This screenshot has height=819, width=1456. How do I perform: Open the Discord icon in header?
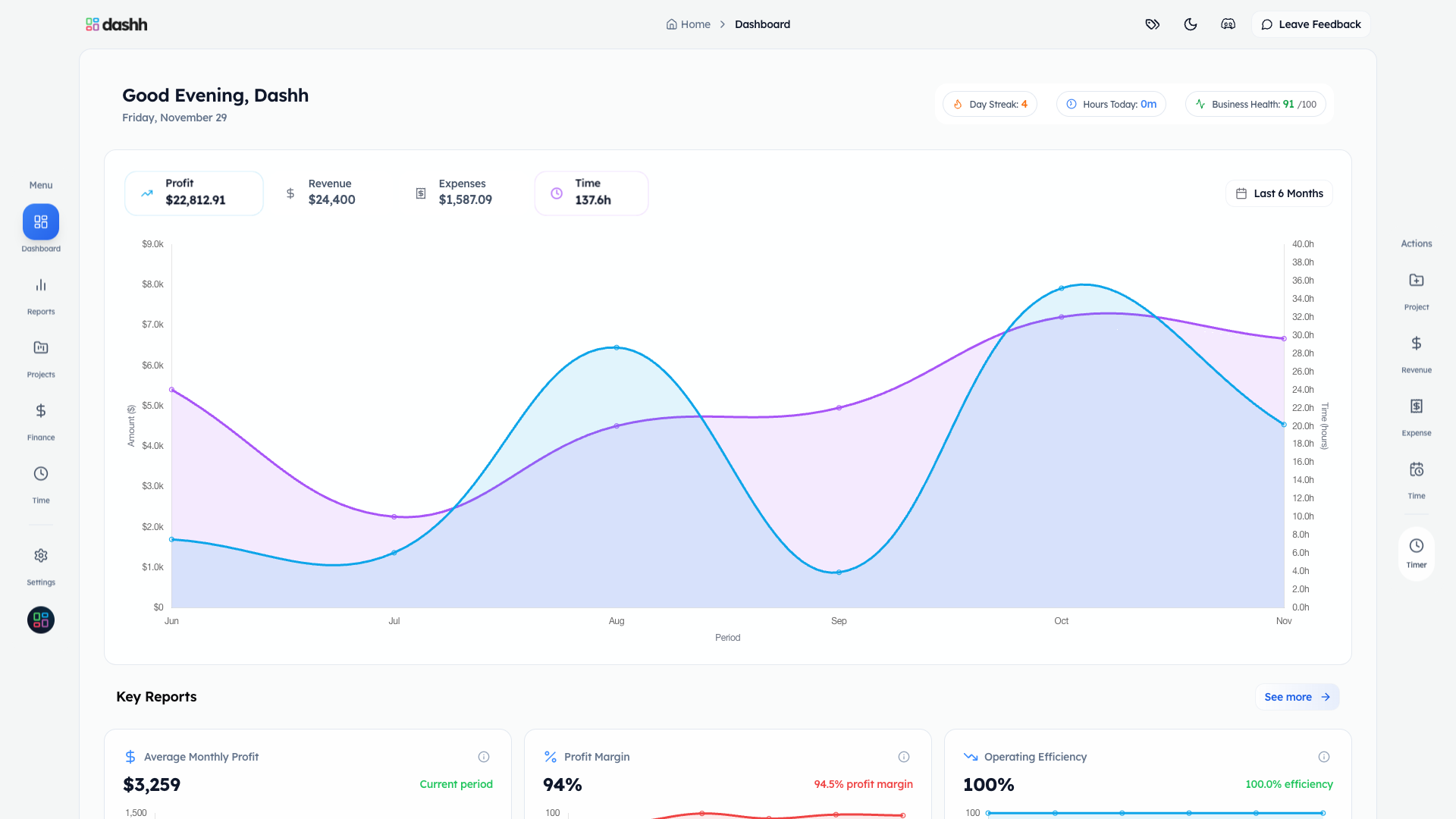click(x=1228, y=24)
